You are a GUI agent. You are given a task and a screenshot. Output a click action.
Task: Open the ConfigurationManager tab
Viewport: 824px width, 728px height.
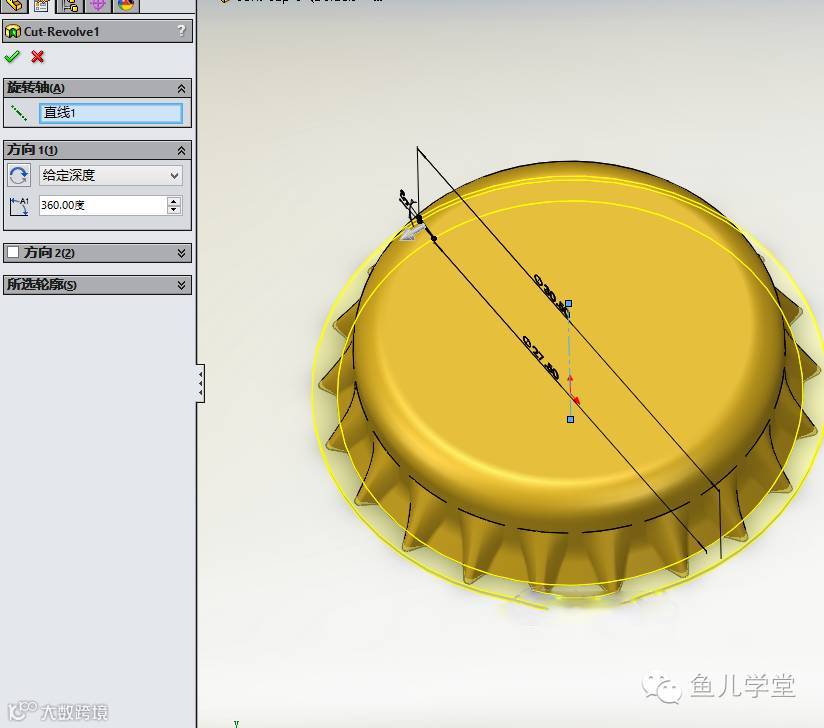tap(70, 5)
